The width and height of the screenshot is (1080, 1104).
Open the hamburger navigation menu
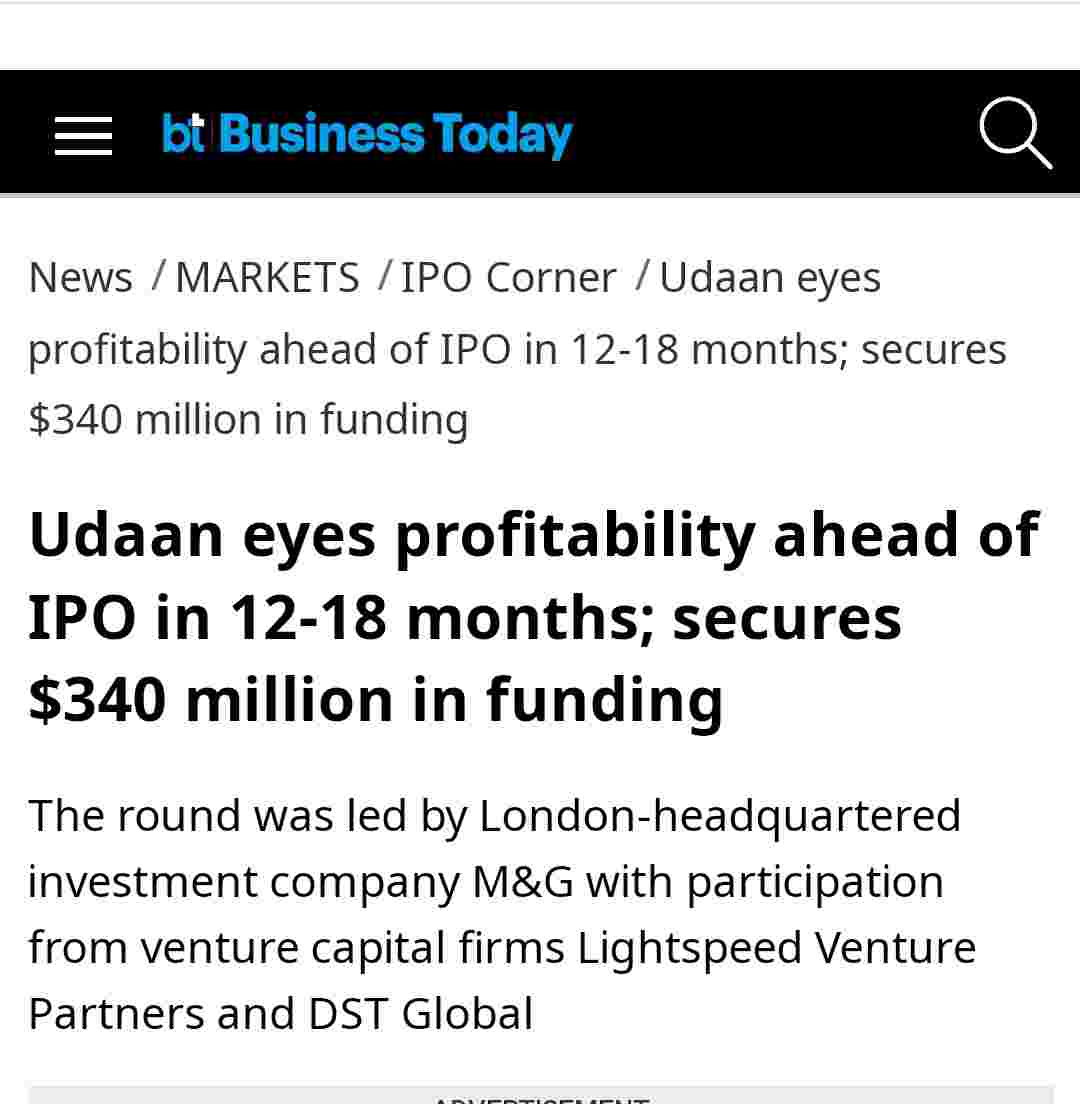pyautogui.click(x=83, y=135)
